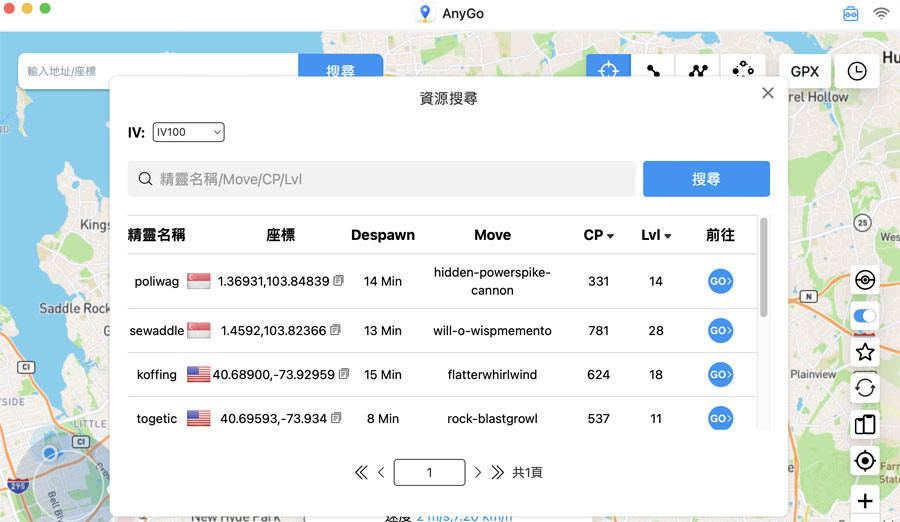
Task: Toggle the blue switch in sidebar
Action: tap(865, 316)
